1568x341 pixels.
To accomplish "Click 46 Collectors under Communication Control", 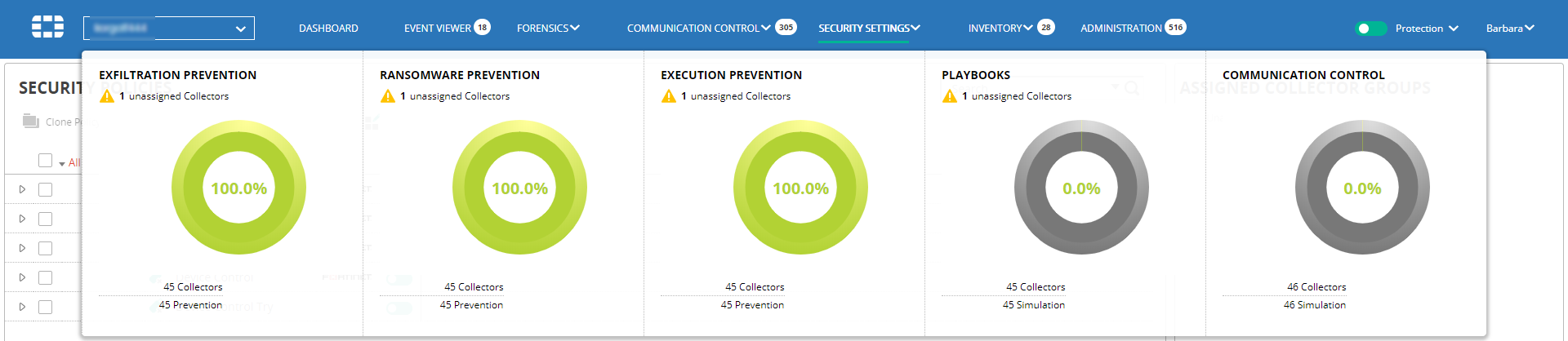I will tap(1316, 287).
